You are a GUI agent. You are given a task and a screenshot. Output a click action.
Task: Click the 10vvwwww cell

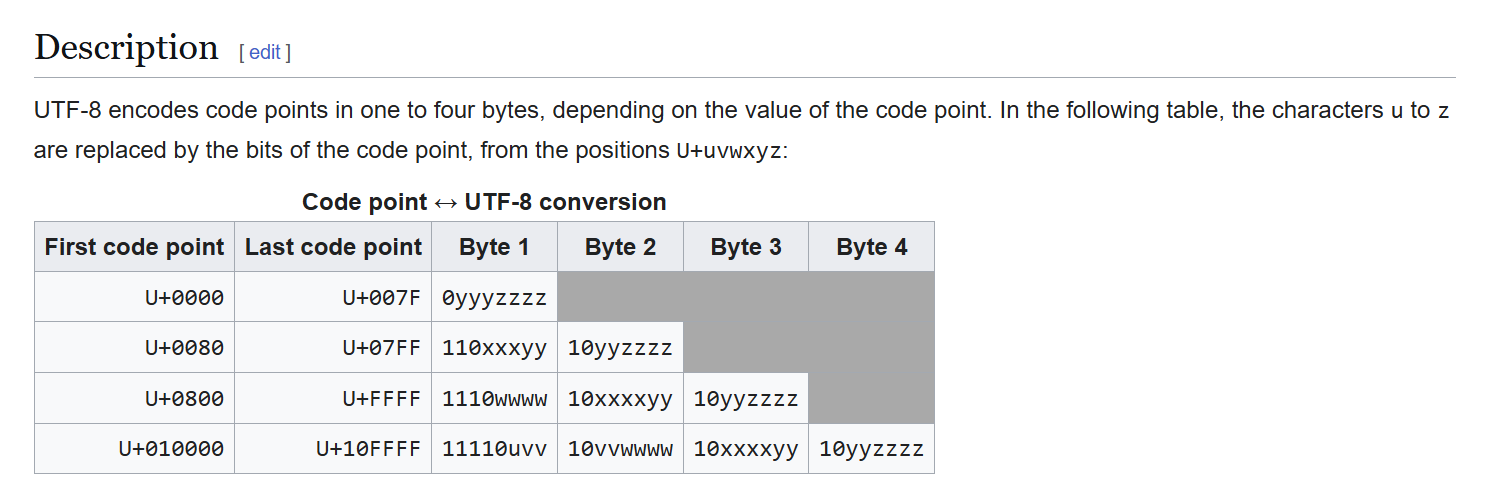(620, 449)
